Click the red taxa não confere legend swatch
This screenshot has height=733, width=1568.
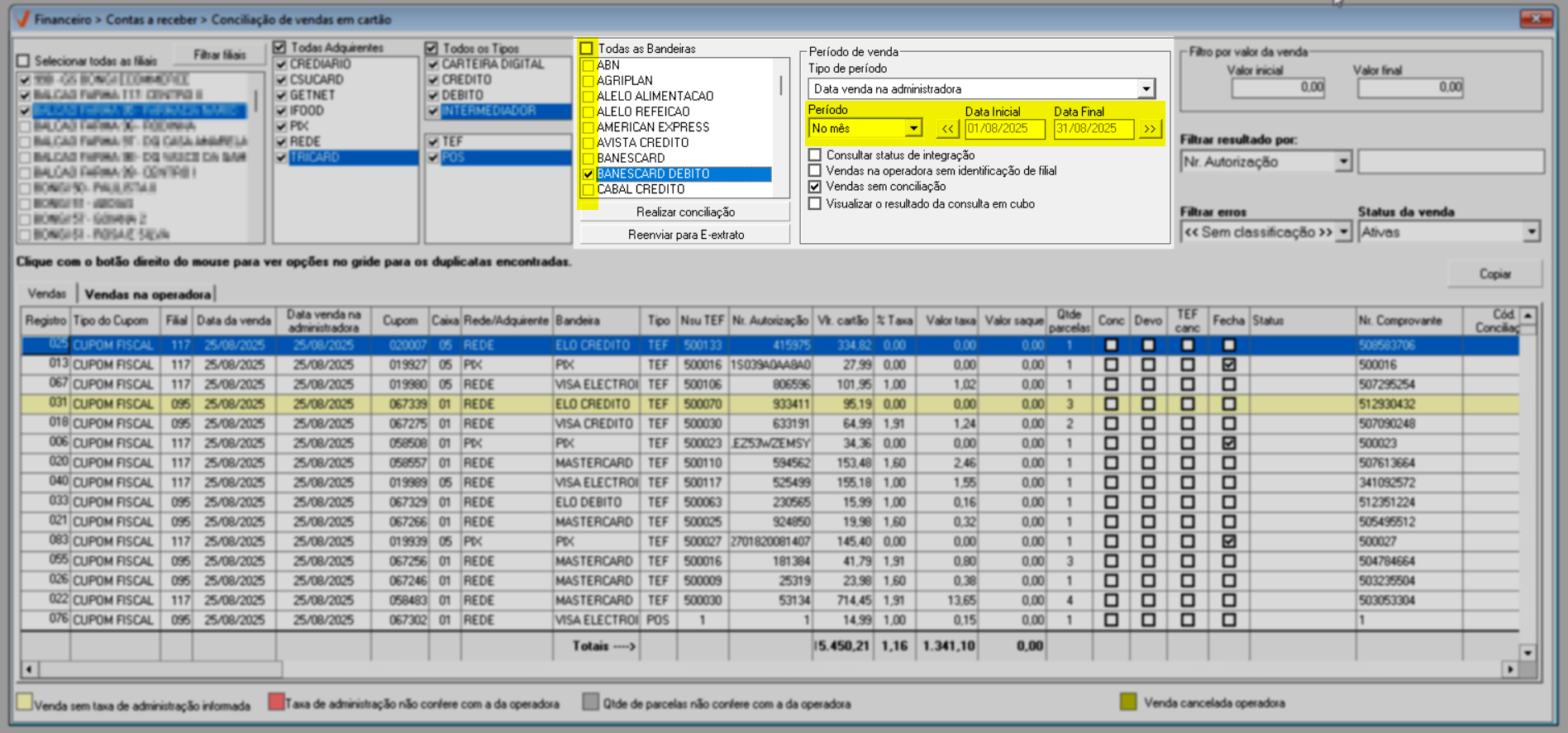pyautogui.click(x=276, y=702)
